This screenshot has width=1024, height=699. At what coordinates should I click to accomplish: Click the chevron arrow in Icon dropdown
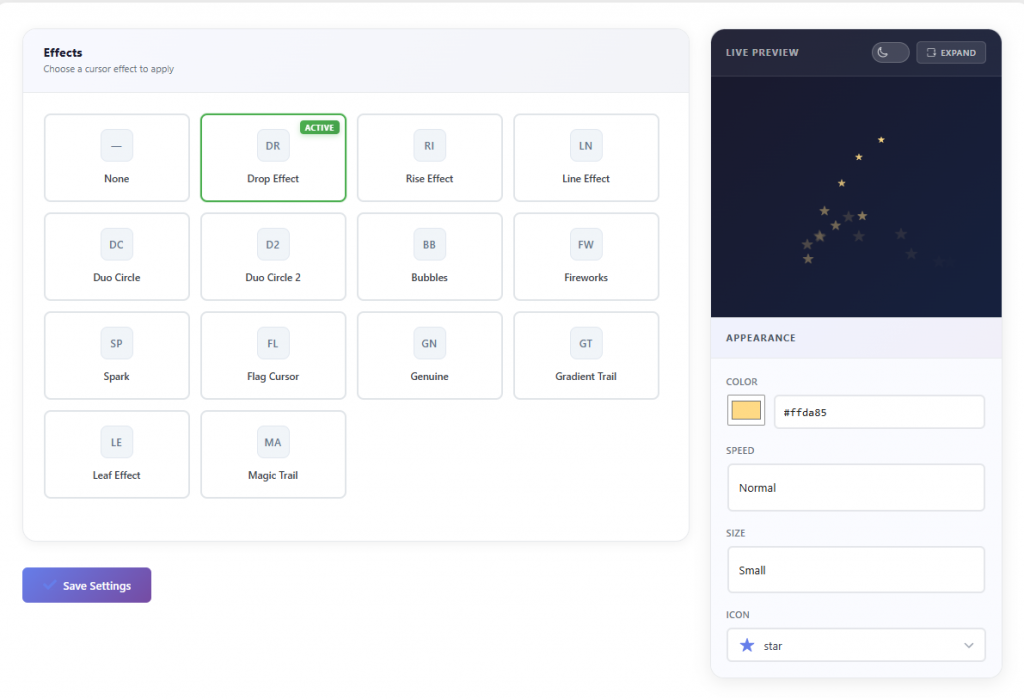click(x=968, y=645)
